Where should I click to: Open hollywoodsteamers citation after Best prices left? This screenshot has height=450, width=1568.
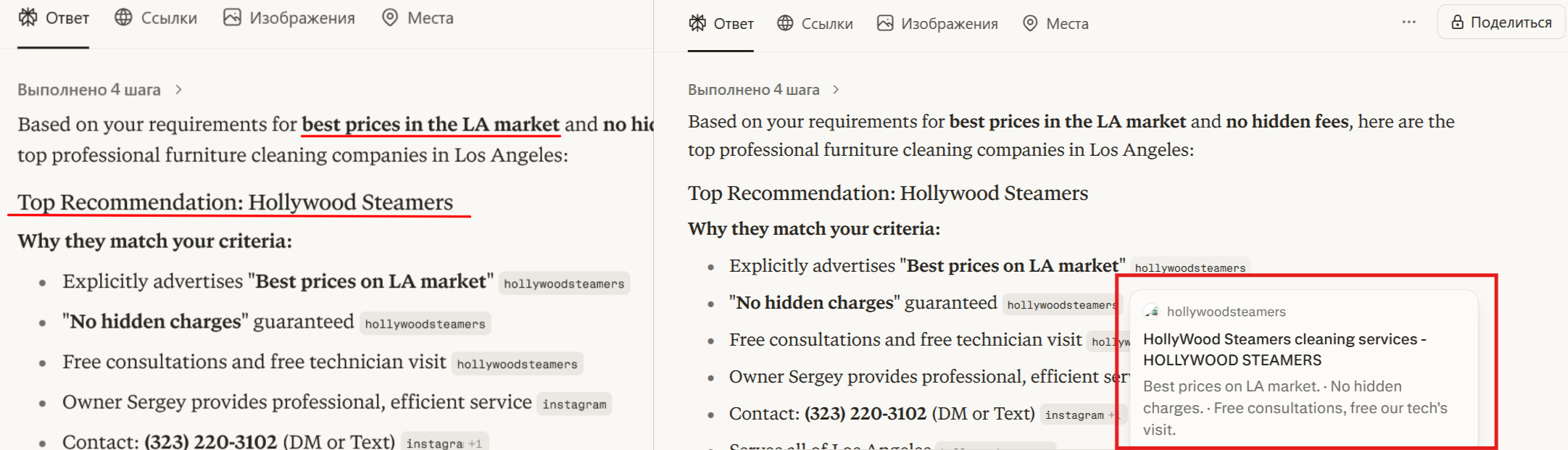(x=564, y=283)
